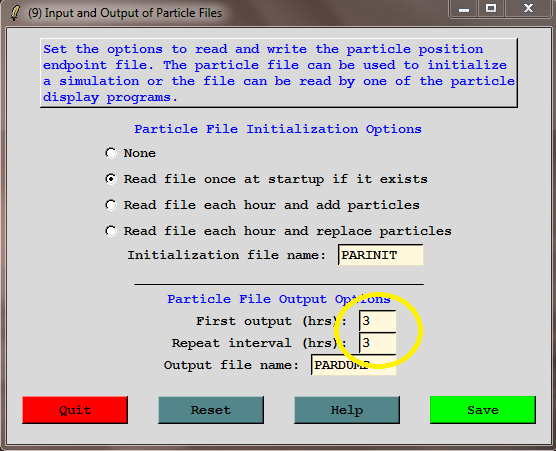Maximize the Particle Files window

[x=491, y=9]
